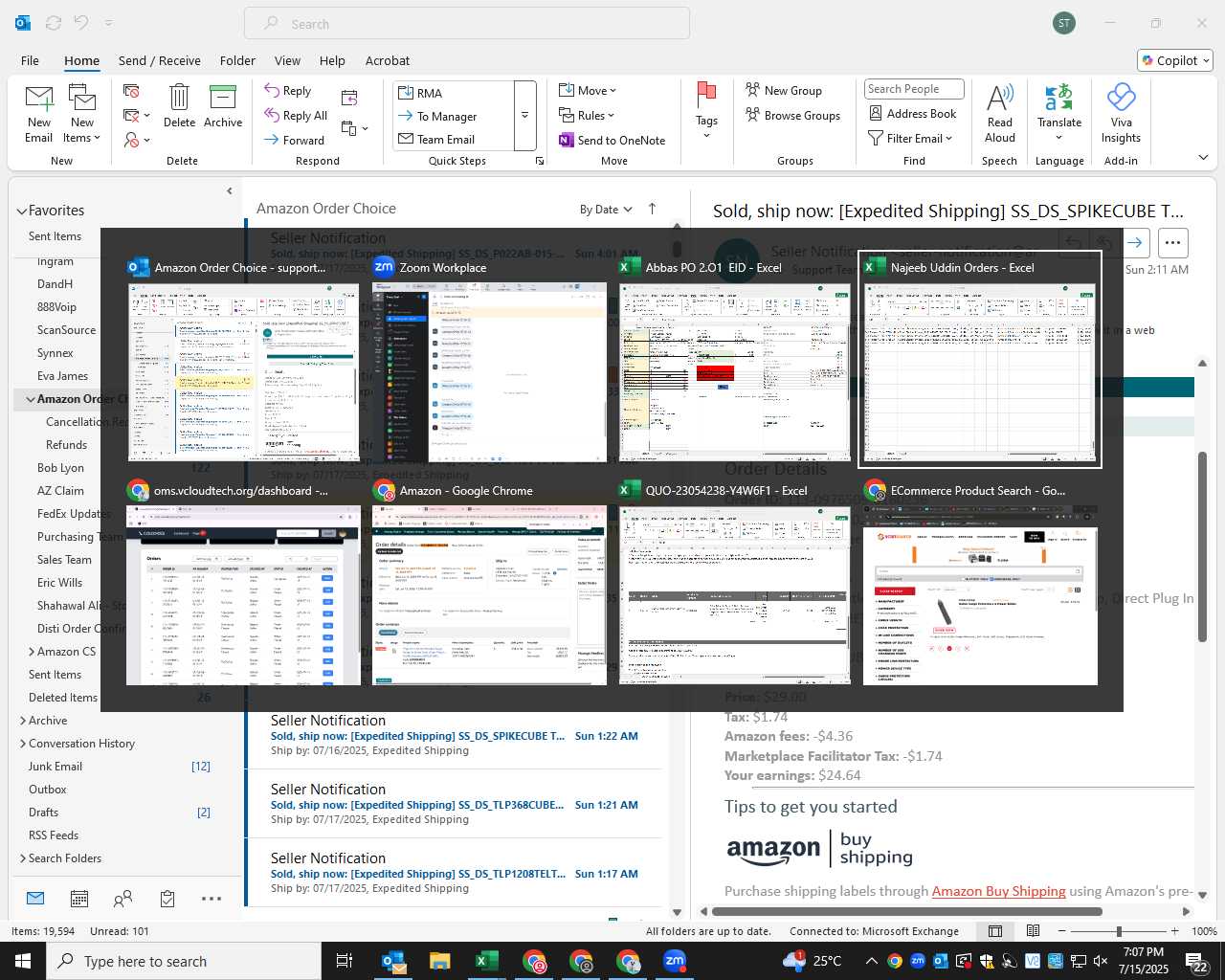Click the zoom slider handle in status bar

[1119, 931]
